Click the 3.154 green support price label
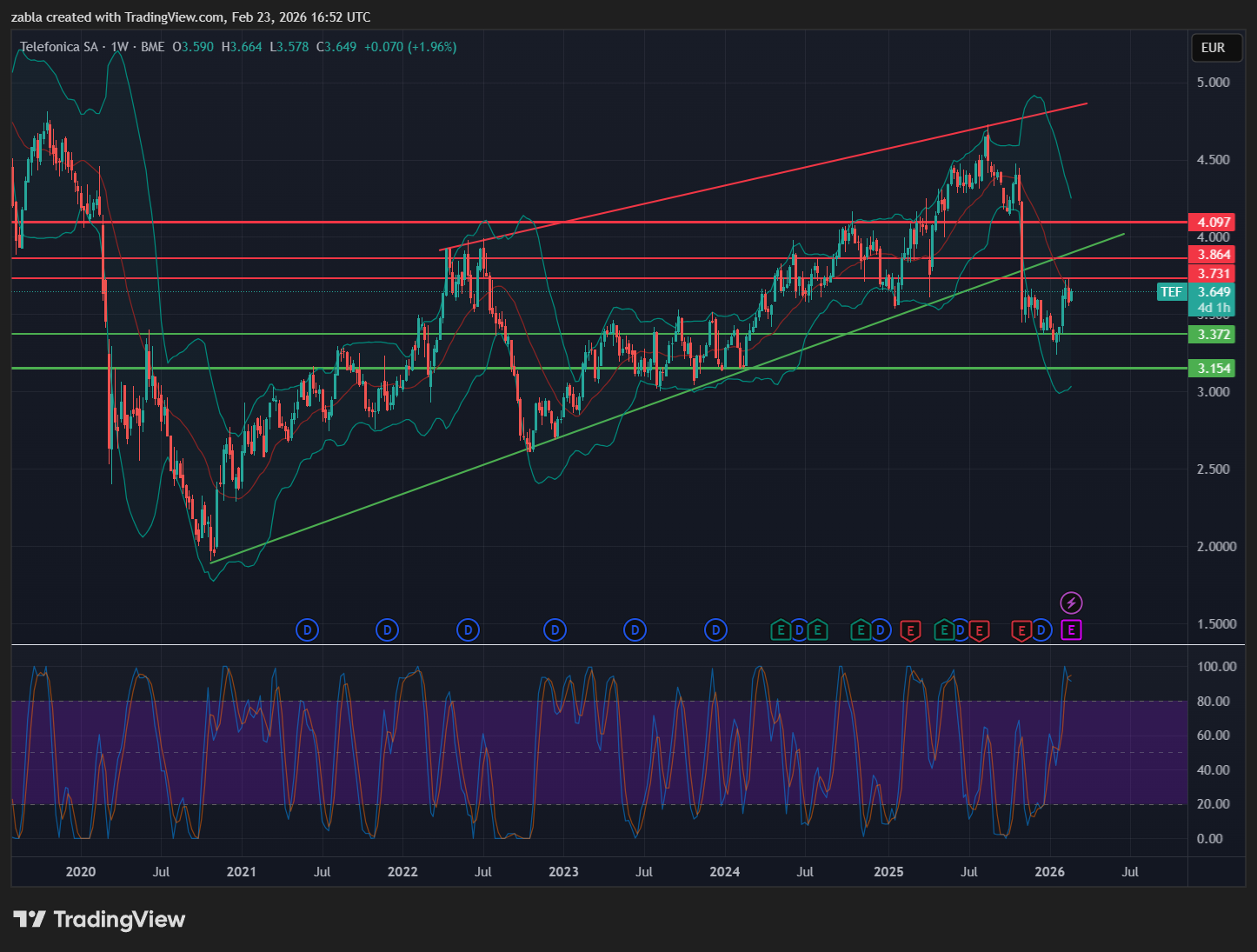This screenshot has width=1257, height=952. (1214, 369)
